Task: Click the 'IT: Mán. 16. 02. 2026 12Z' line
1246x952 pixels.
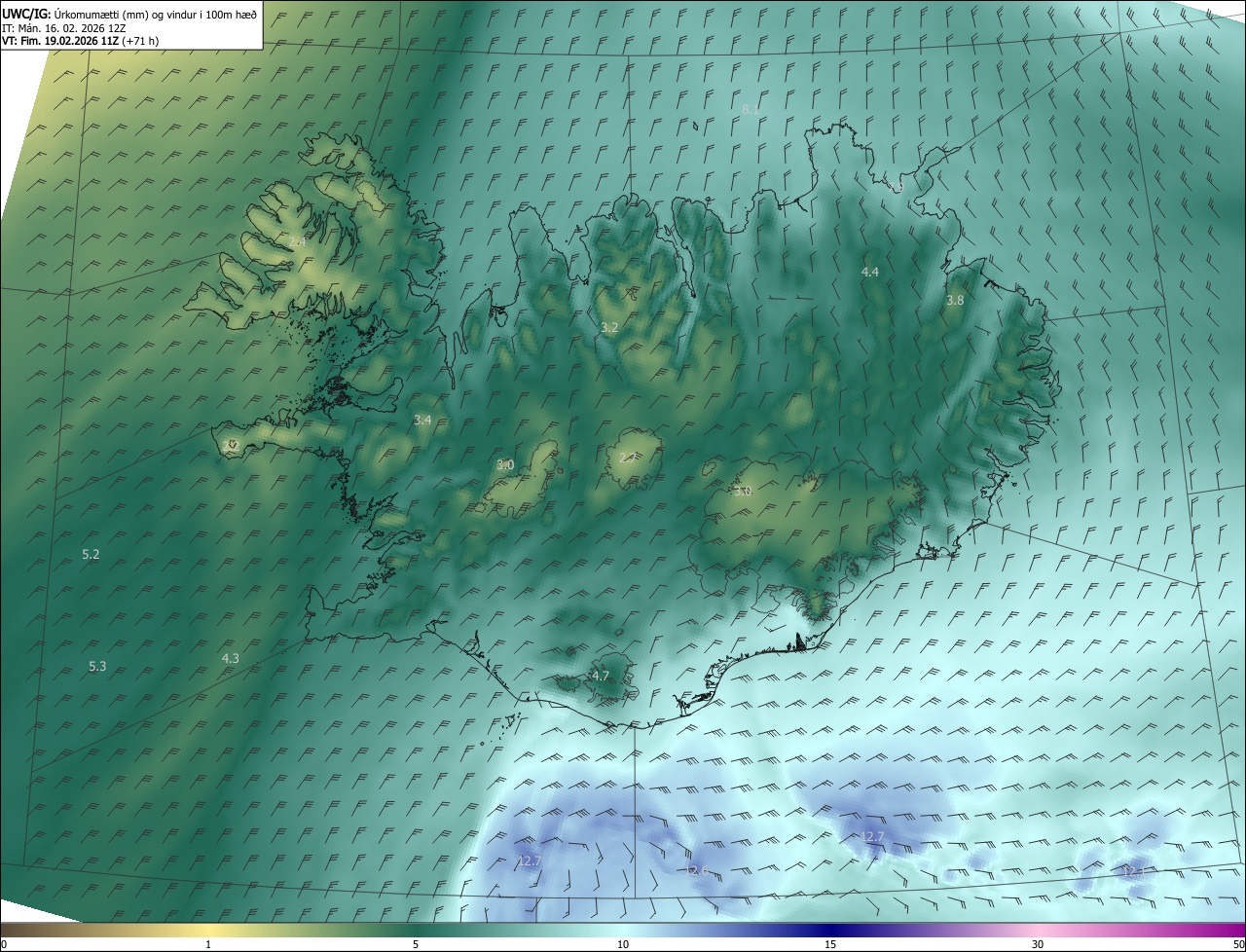Action: (x=64, y=27)
